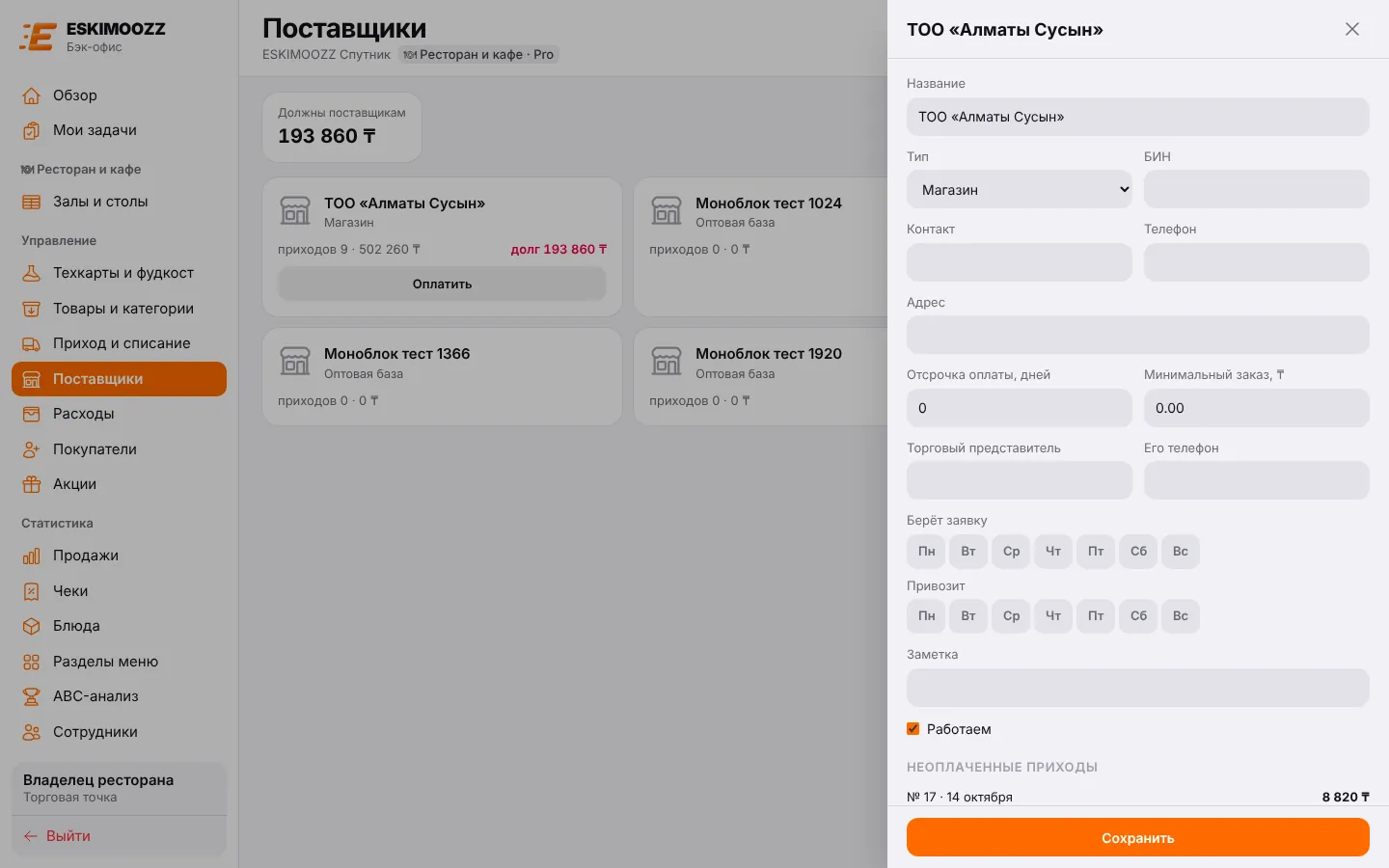
Task: Click the ABC-анализ trophy icon
Action: point(32,696)
